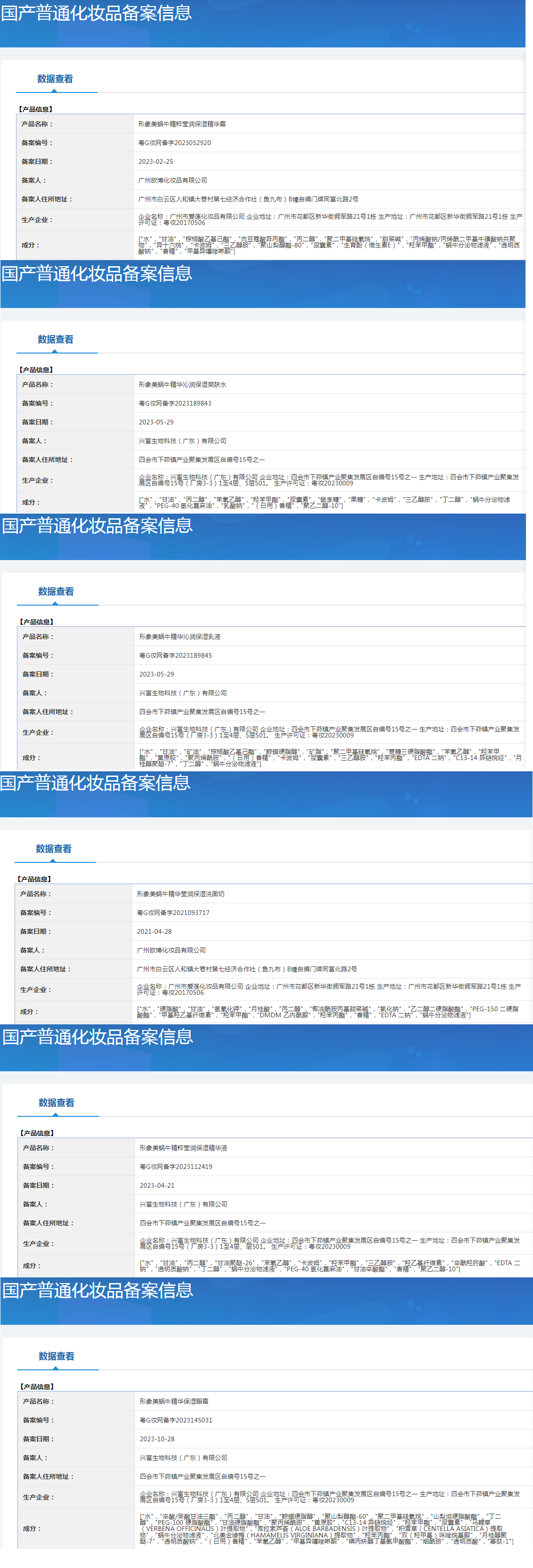Click the filing date 2023-02-25
The width and height of the screenshot is (533, 1568).
(x=156, y=162)
